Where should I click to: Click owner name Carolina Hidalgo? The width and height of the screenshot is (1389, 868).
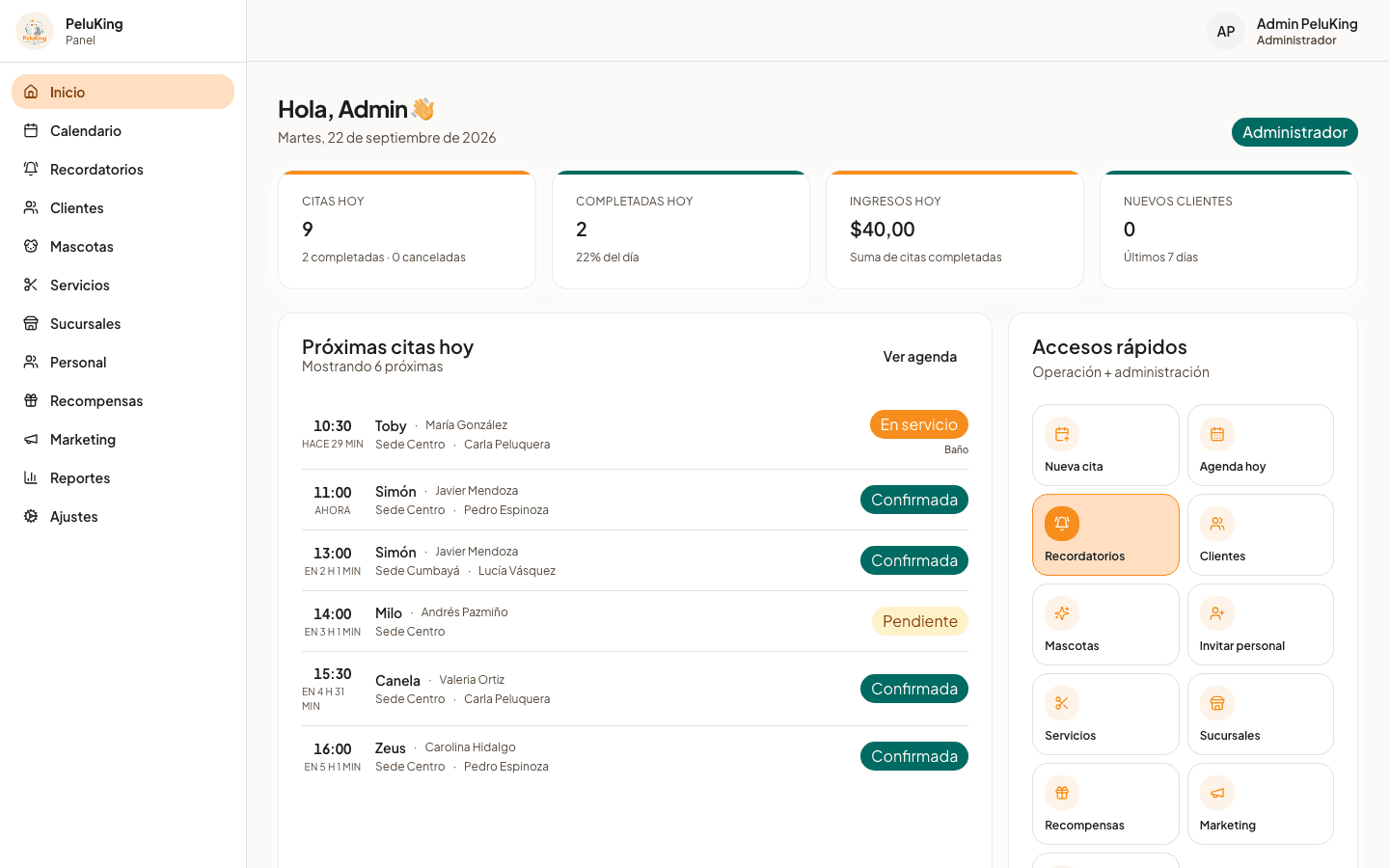coord(470,747)
